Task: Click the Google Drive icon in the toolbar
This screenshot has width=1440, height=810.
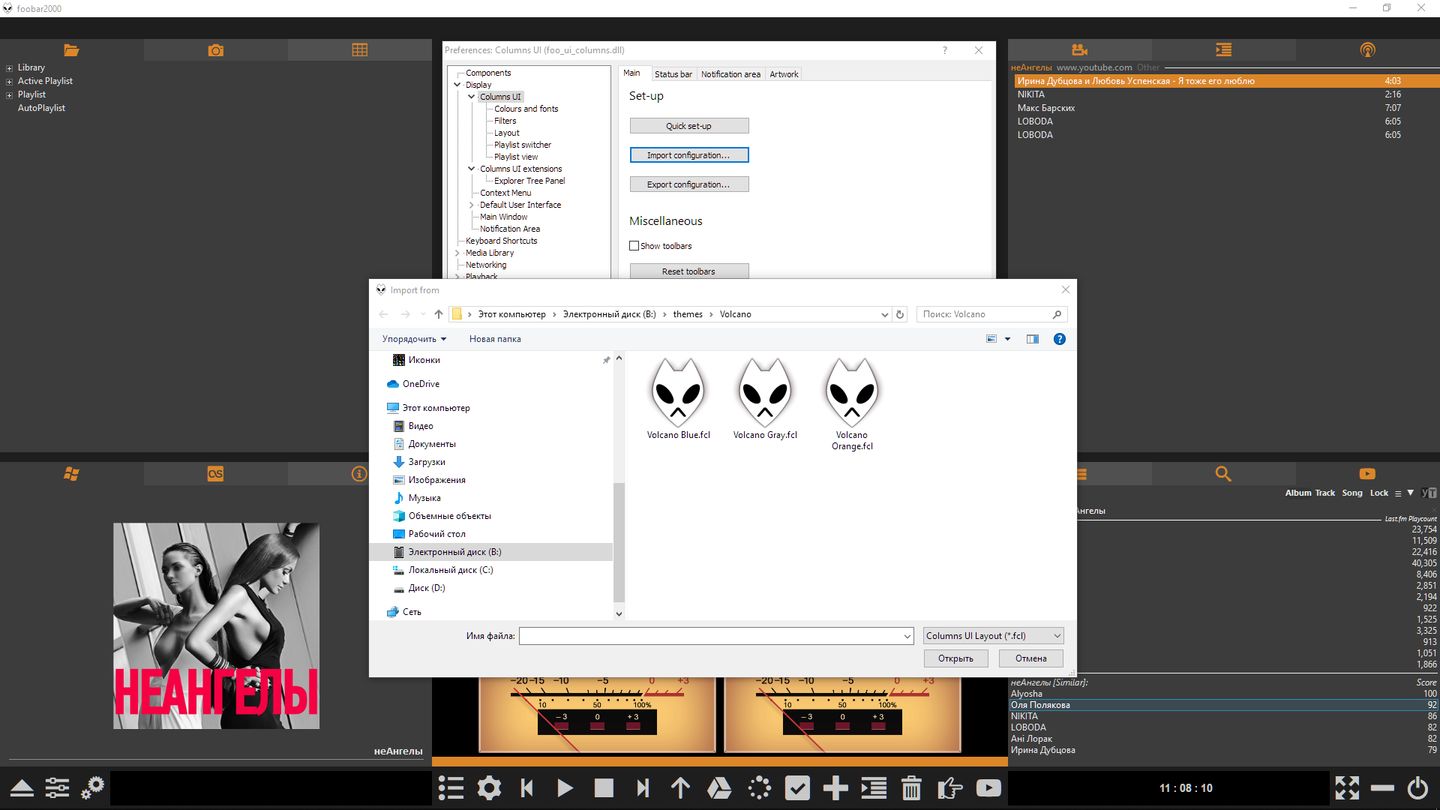Action: coord(719,788)
